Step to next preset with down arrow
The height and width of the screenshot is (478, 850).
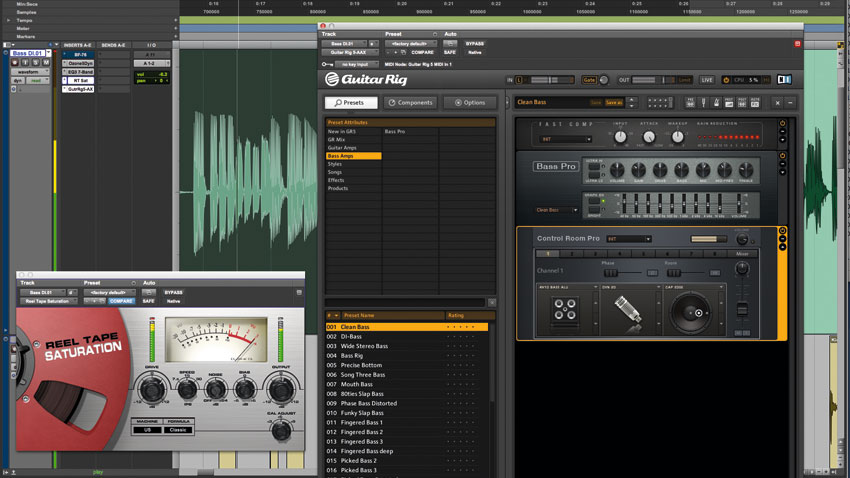(x=632, y=106)
